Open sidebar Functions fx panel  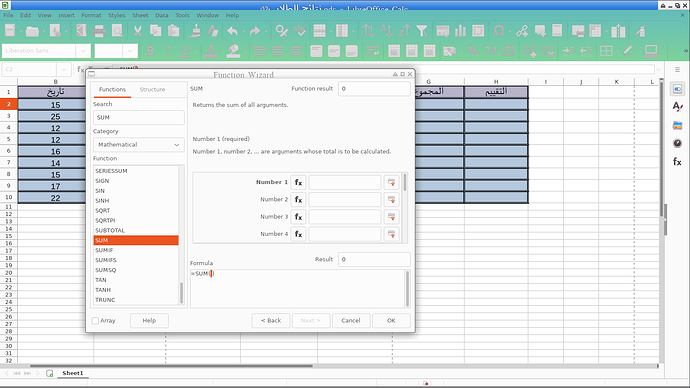[677, 161]
